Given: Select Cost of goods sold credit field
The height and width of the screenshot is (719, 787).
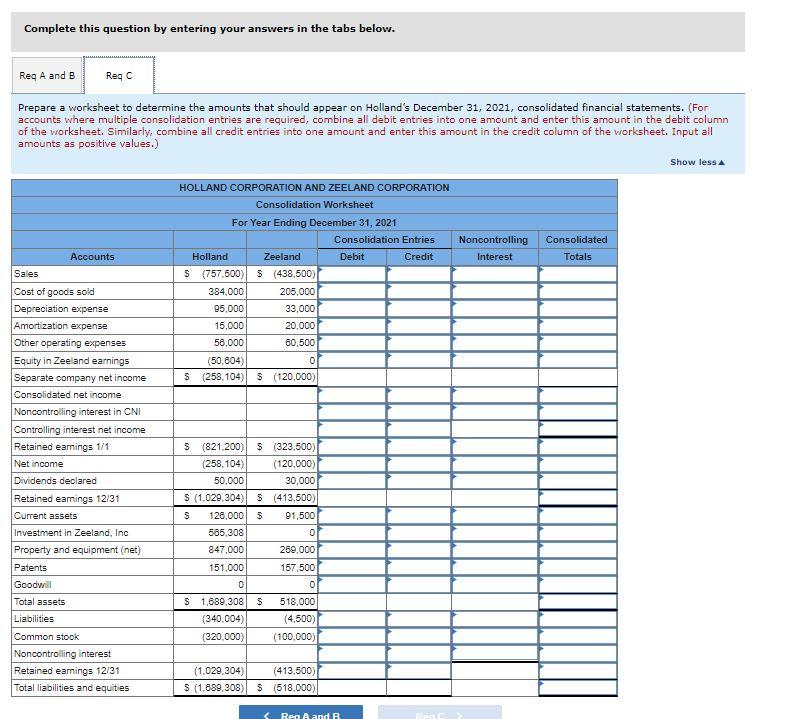Looking at the screenshot, I should [419, 292].
